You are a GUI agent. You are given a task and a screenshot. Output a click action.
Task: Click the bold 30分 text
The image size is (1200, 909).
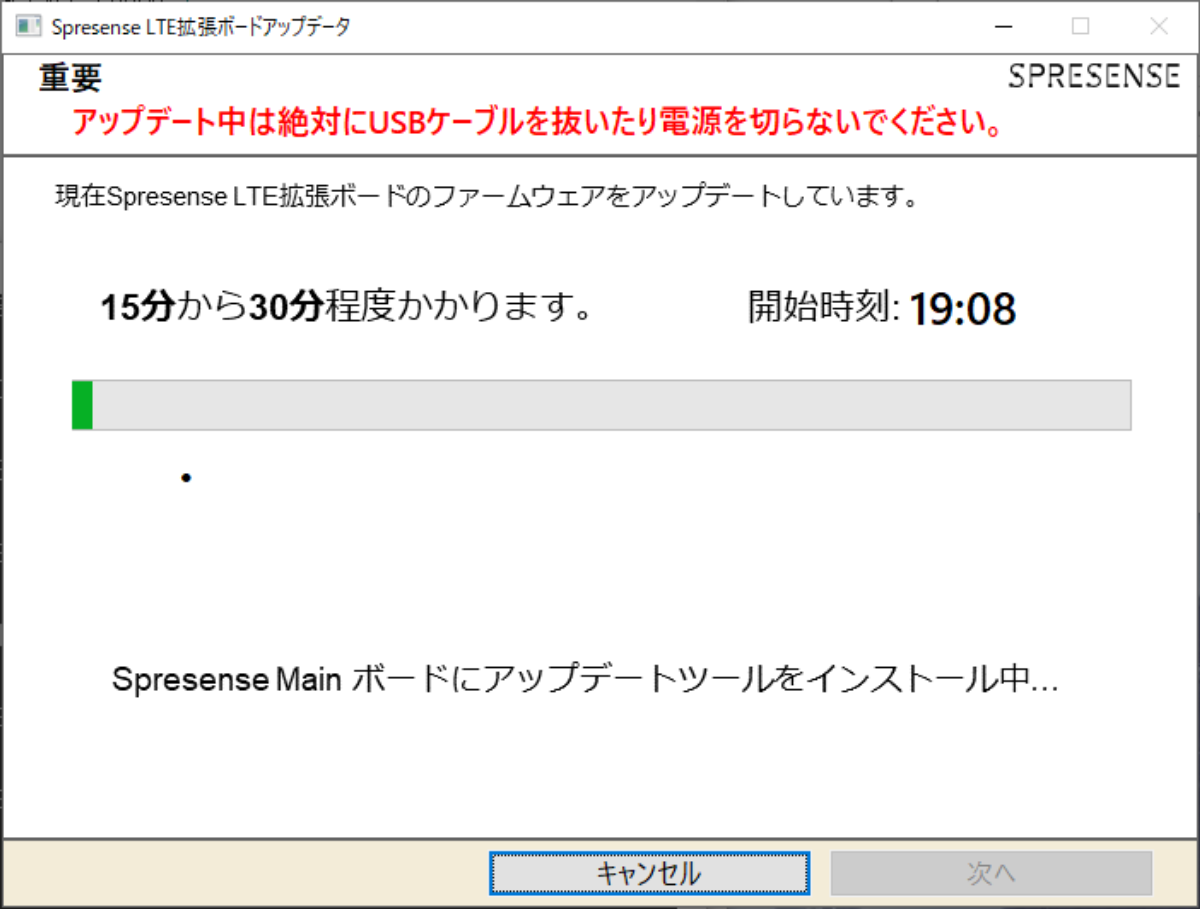[x=285, y=308]
